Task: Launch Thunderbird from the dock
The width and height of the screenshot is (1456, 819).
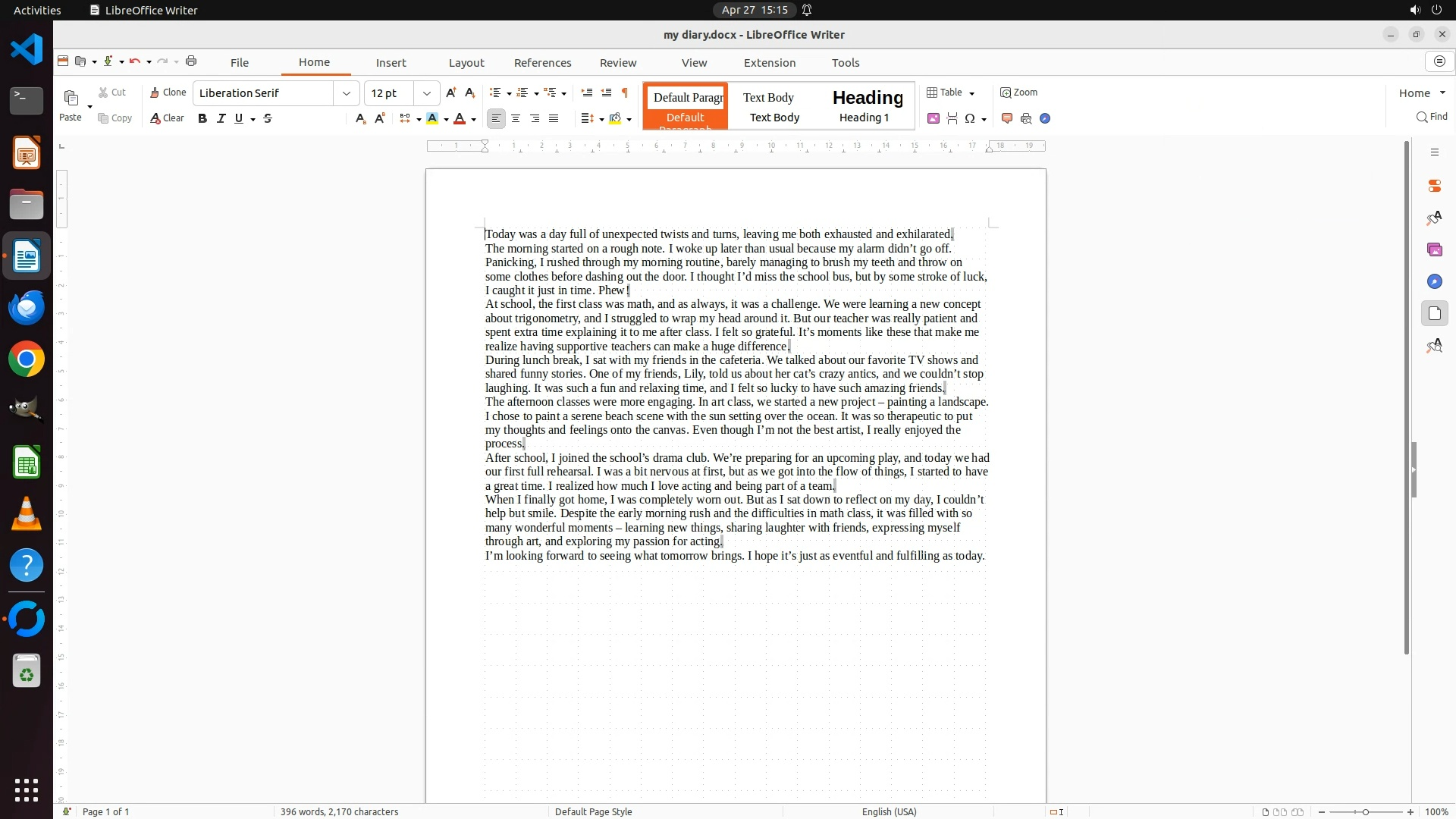Action: 27,308
